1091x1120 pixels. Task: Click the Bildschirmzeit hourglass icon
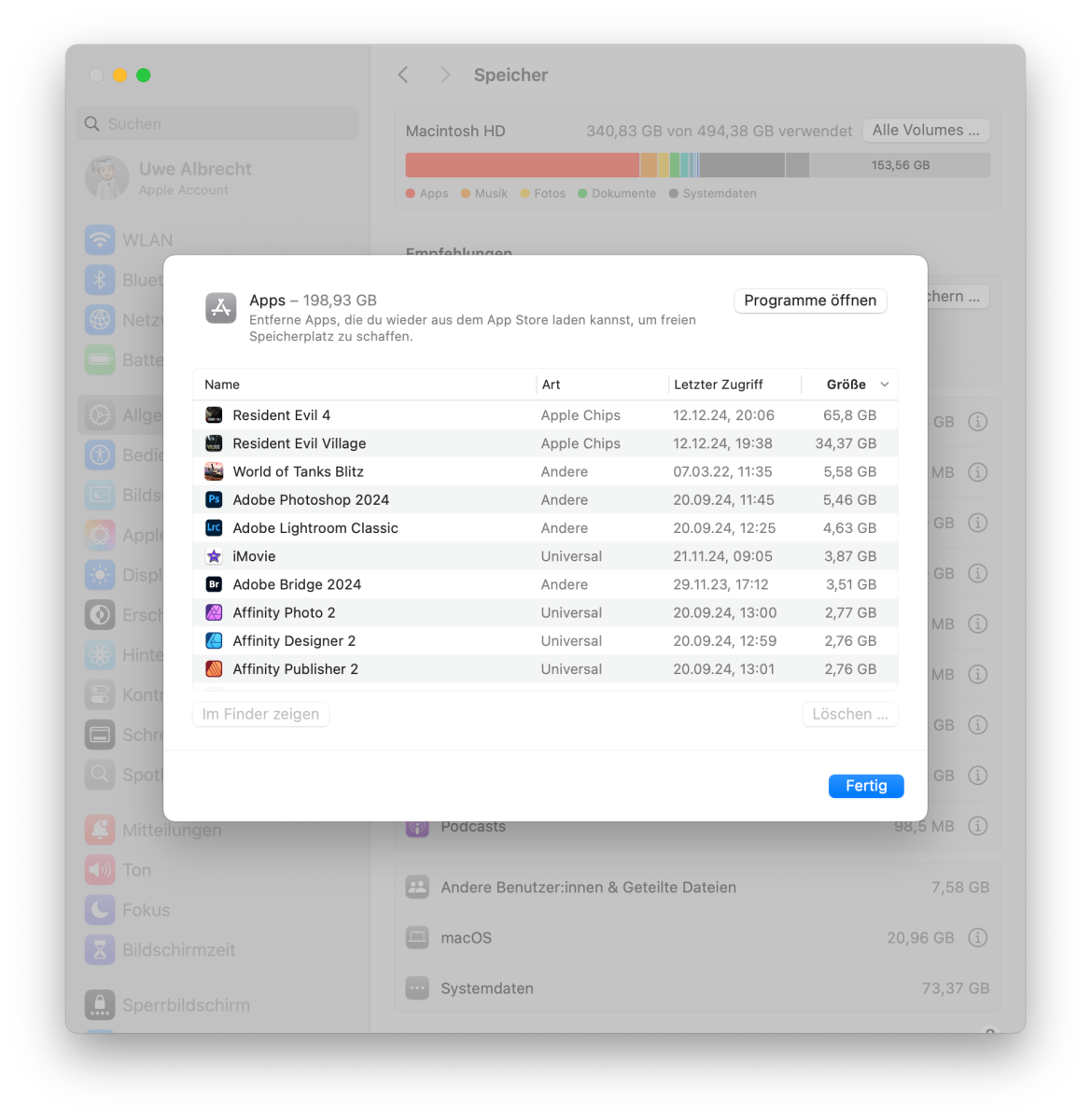pyautogui.click(x=100, y=950)
